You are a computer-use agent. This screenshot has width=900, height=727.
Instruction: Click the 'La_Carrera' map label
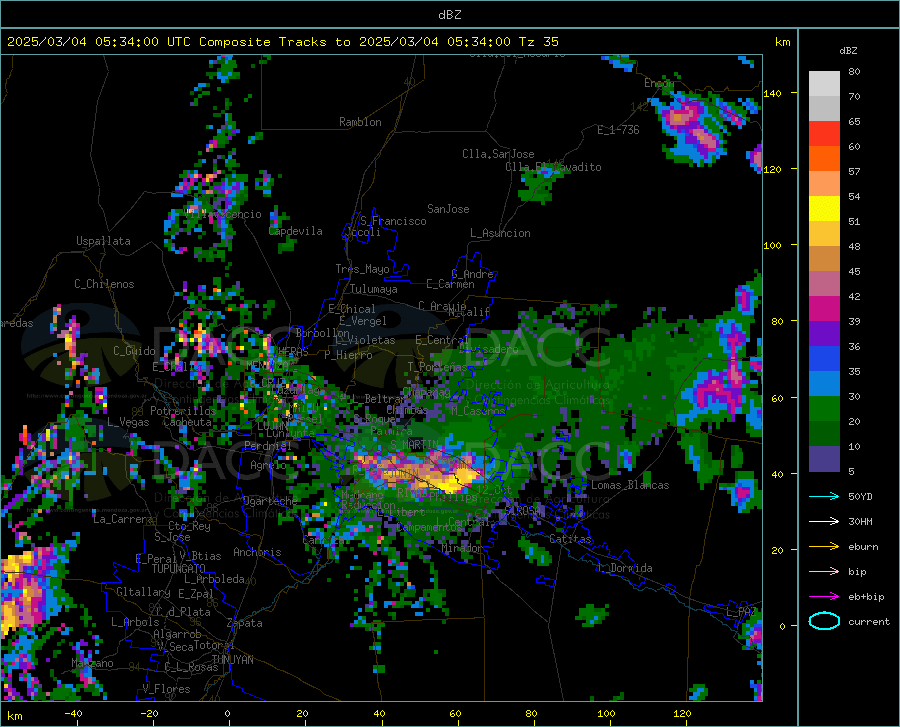coord(123,519)
